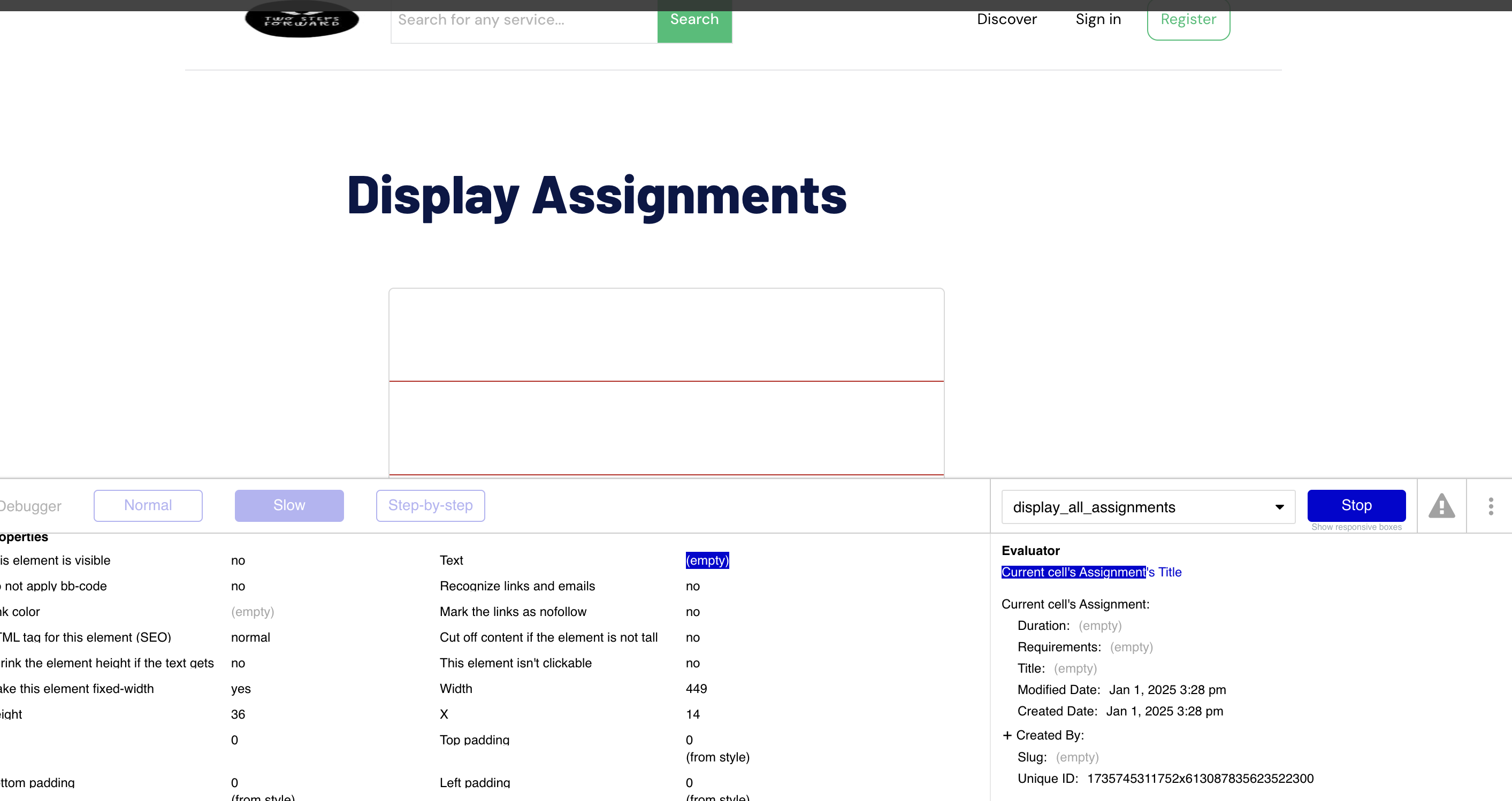Click the debugger warning triangle icon

click(1441, 506)
